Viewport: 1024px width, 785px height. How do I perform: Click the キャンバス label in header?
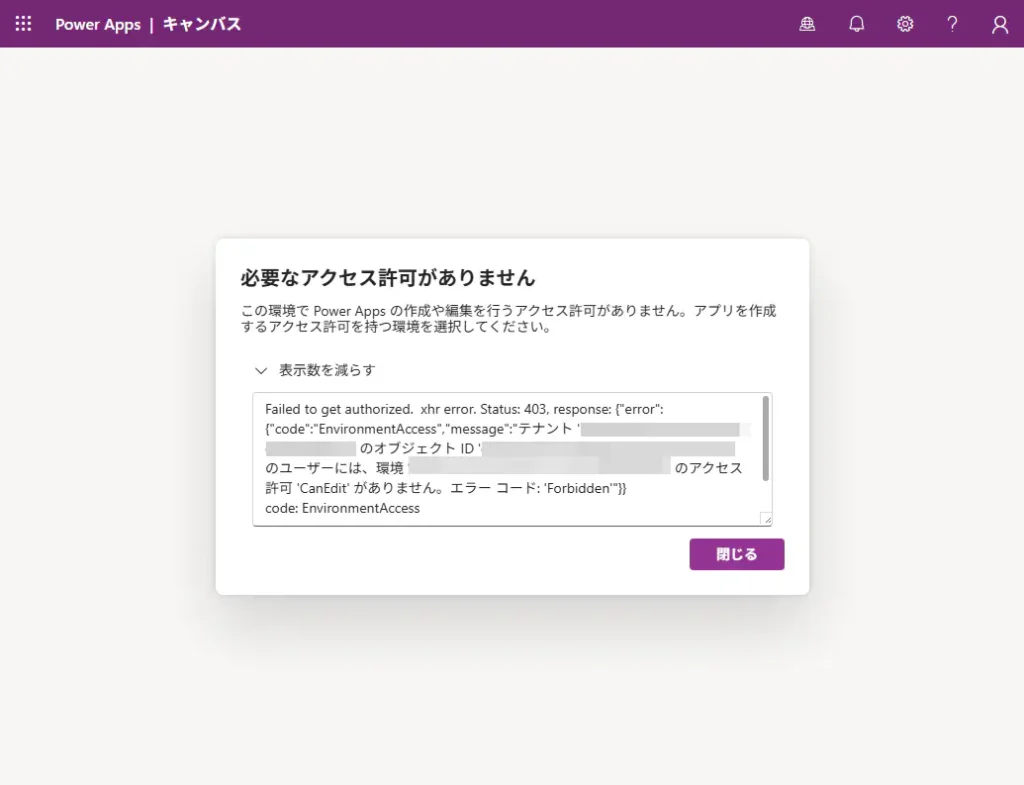[202, 24]
